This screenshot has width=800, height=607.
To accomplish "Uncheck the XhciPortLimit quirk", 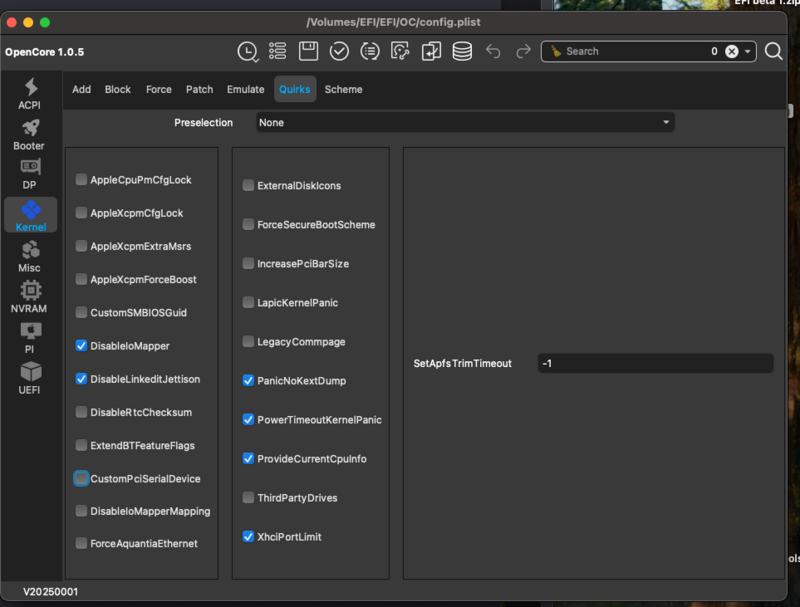I will pos(248,536).
